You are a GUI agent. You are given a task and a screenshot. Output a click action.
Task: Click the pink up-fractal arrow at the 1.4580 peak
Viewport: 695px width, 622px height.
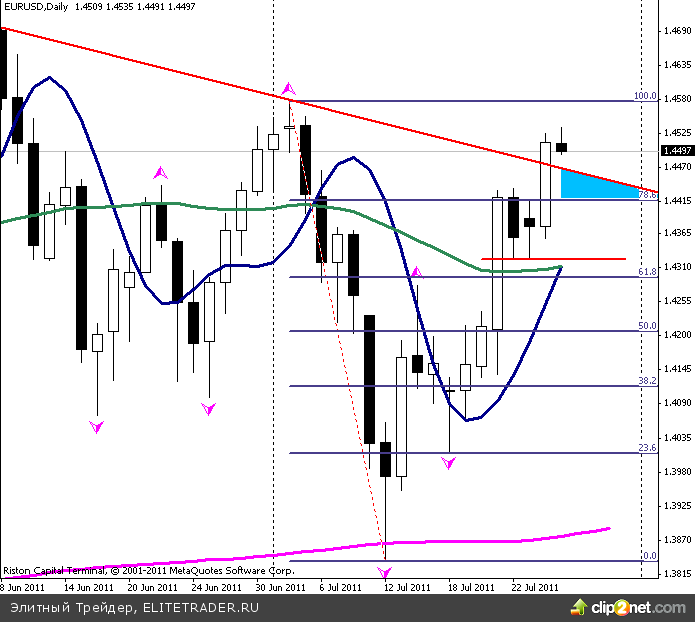pos(289,88)
